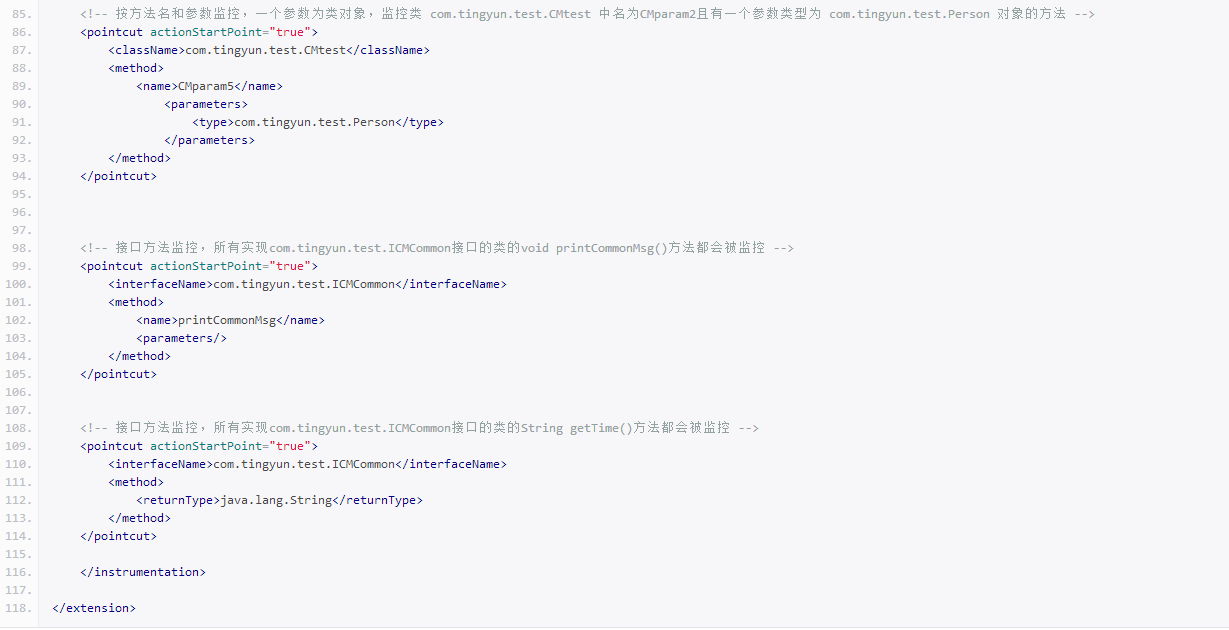Click the closing </instrumentation> tag

[x=143, y=572]
